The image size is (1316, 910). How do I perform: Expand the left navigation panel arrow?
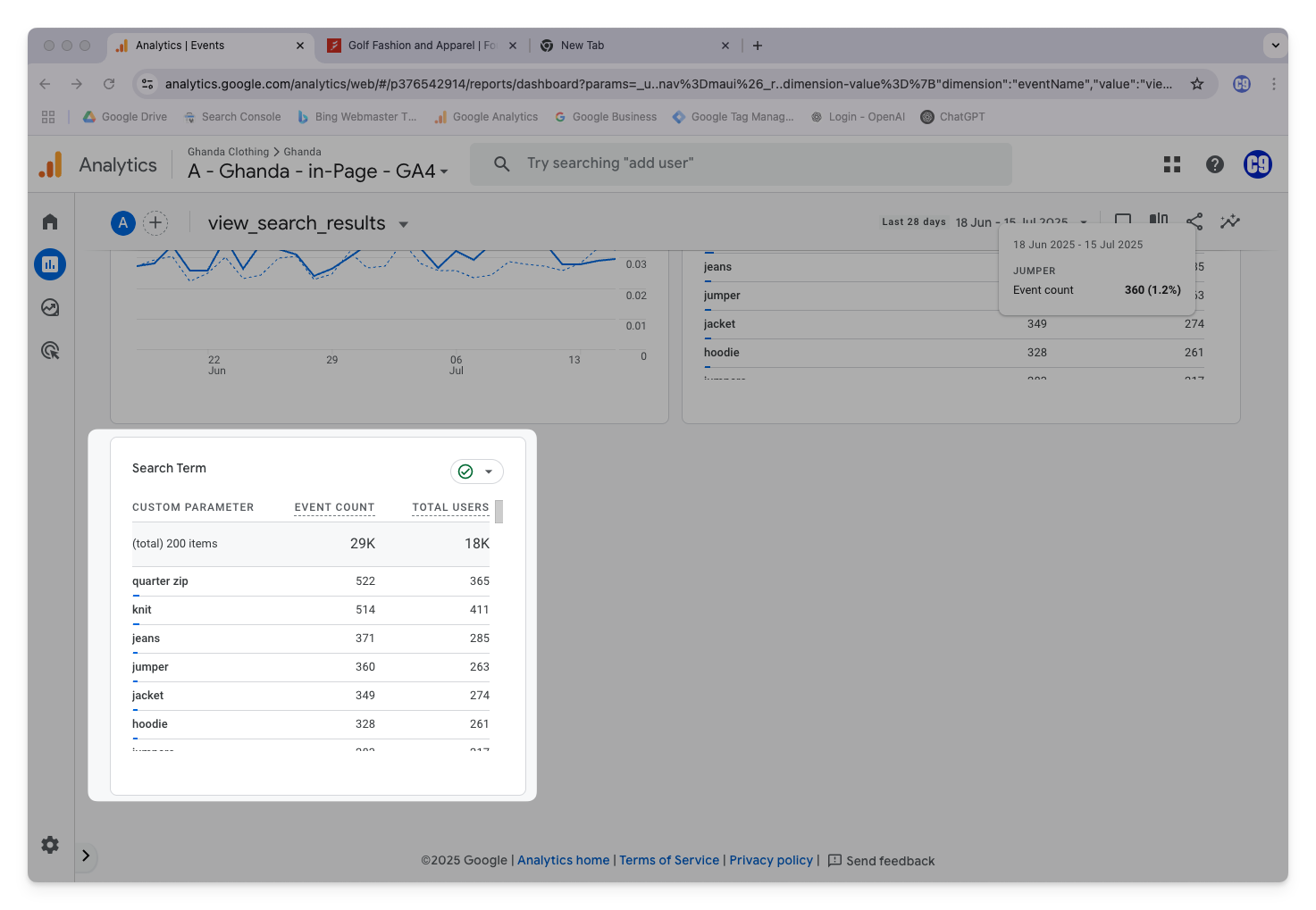click(x=86, y=856)
